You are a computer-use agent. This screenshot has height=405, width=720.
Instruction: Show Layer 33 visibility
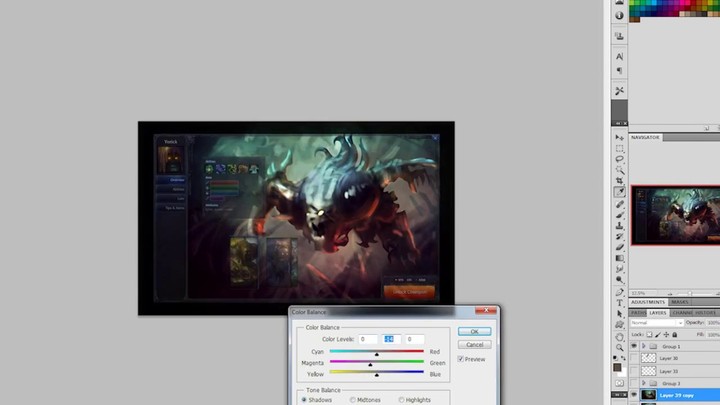634,371
